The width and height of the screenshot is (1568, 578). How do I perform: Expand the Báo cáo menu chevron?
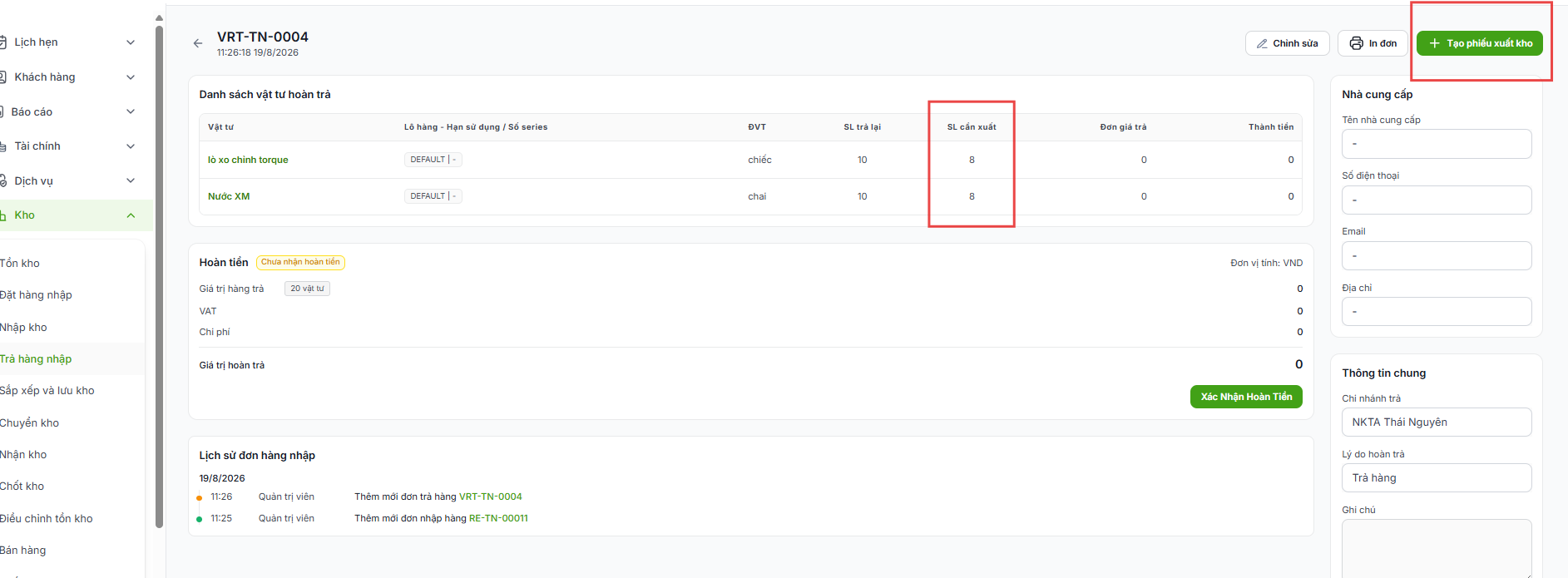[x=131, y=111]
